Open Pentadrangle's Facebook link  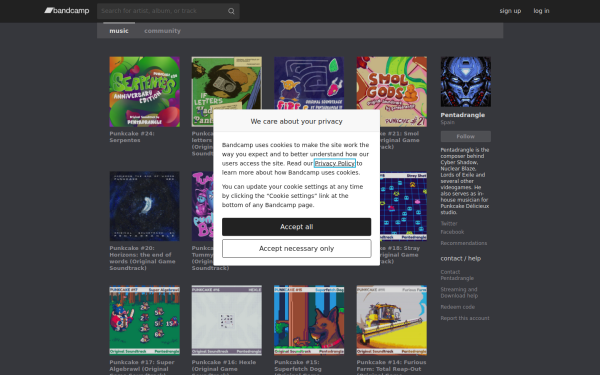[x=452, y=232]
